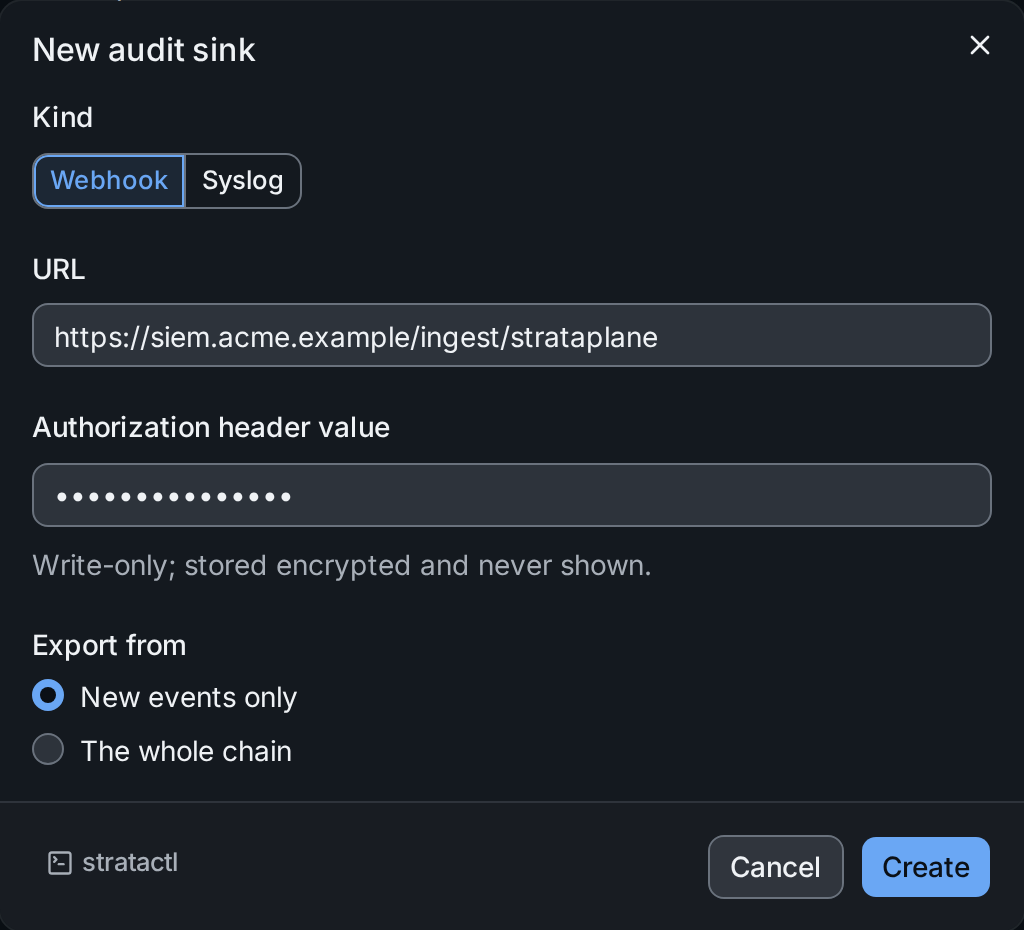Select the Webhook kind option

(x=109, y=181)
